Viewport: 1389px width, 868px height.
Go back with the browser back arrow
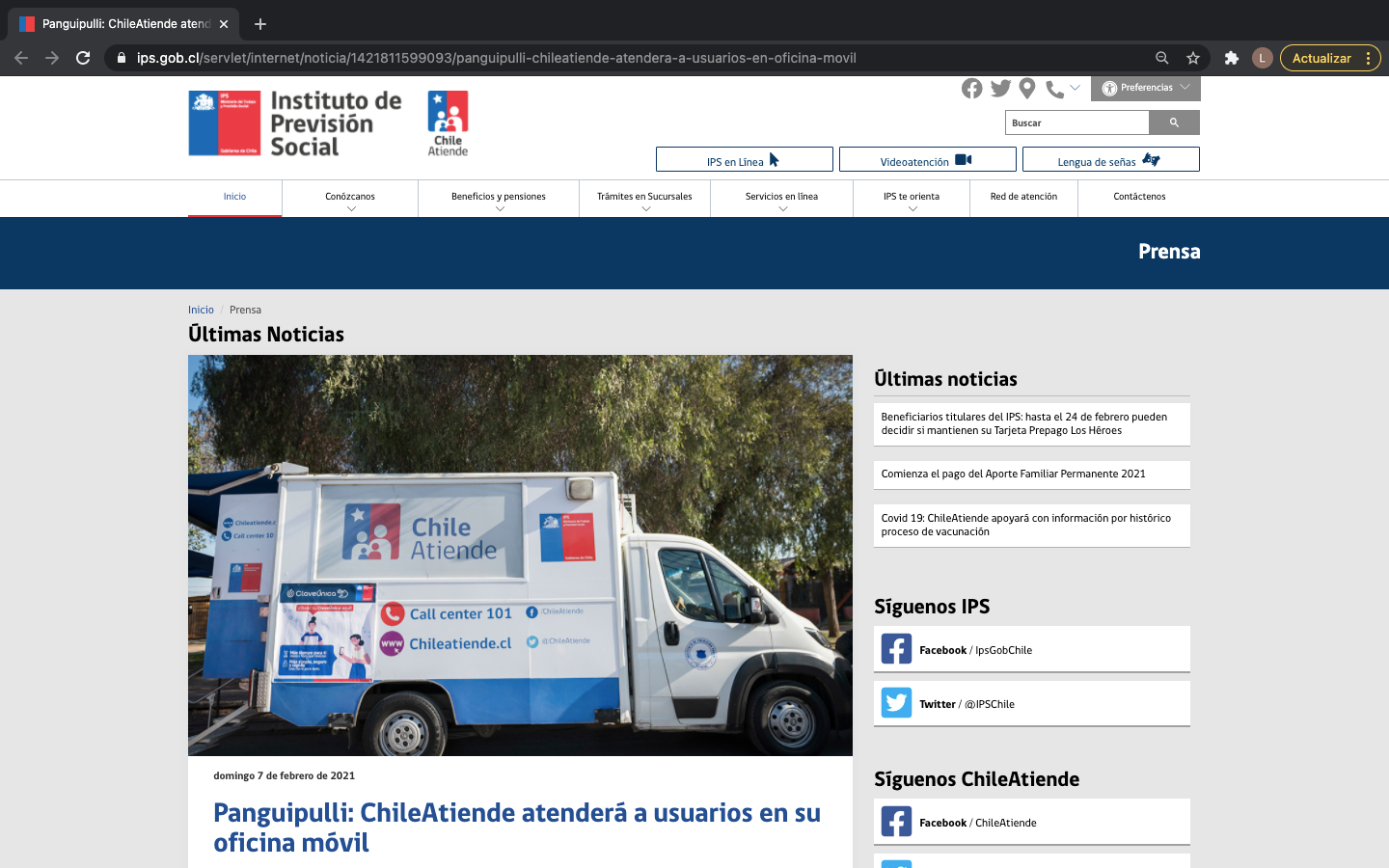21,58
